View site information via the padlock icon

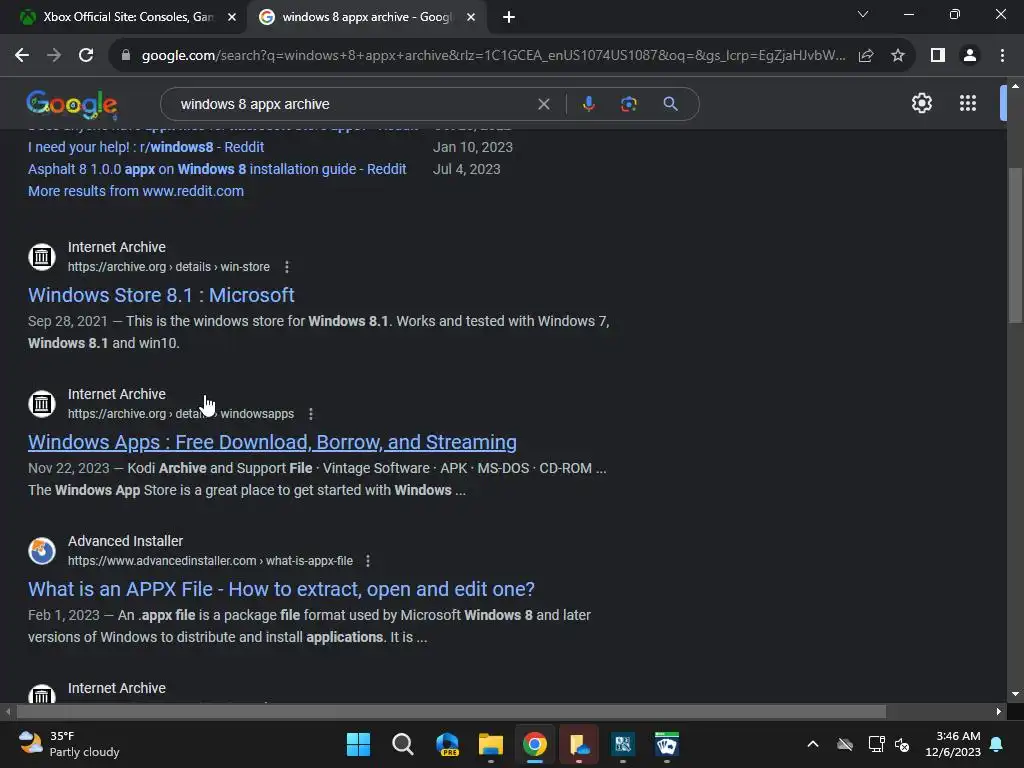(125, 56)
